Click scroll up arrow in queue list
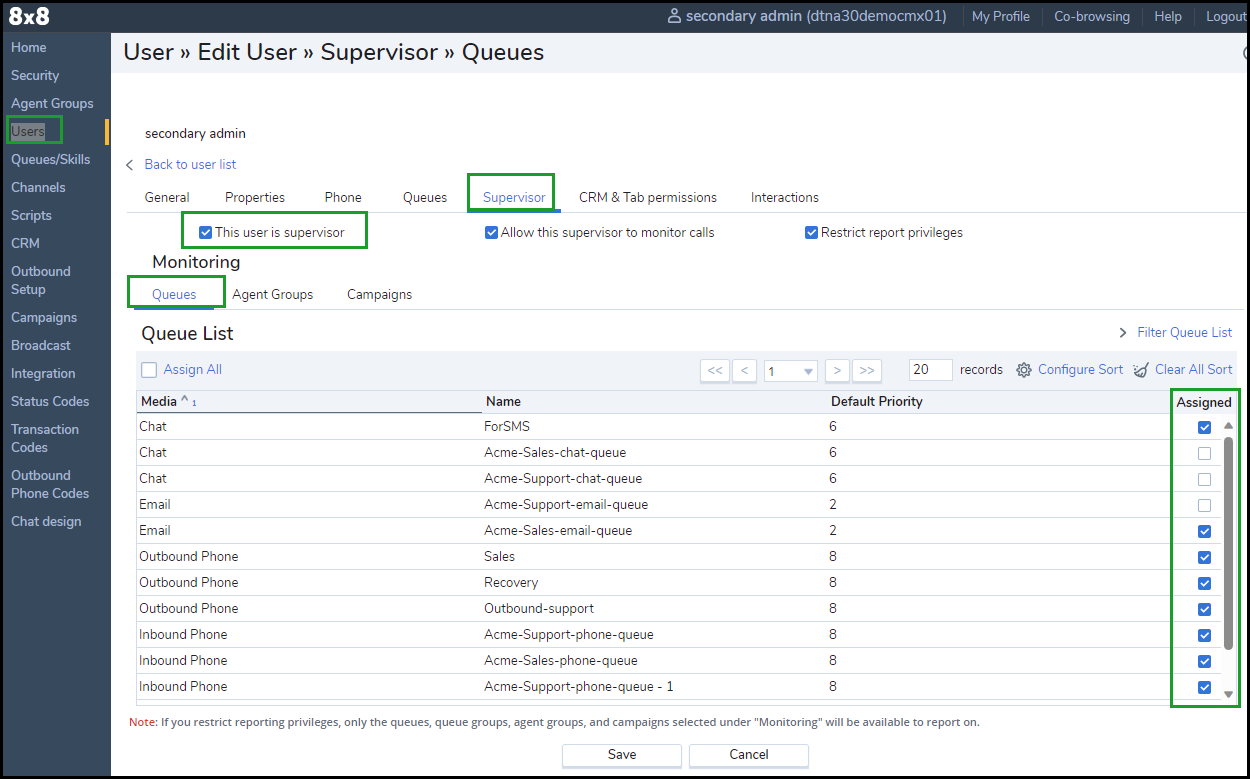The height and width of the screenshot is (779, 1250). (x=1228, y=426)
